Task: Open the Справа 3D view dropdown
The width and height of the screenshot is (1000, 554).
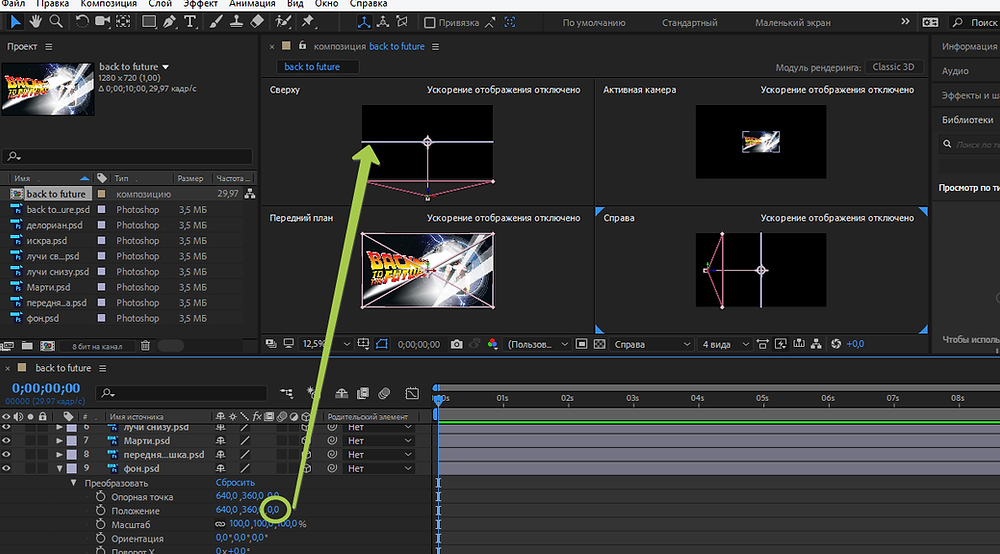Action: coord(651,344)
